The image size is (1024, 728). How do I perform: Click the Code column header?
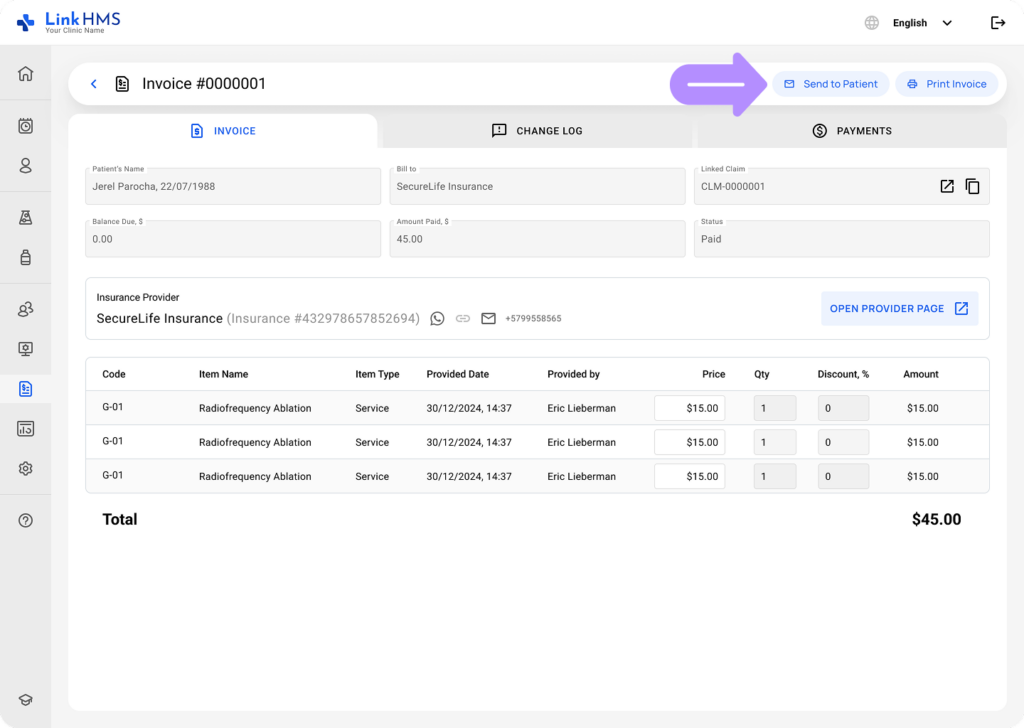click(114, 374)
